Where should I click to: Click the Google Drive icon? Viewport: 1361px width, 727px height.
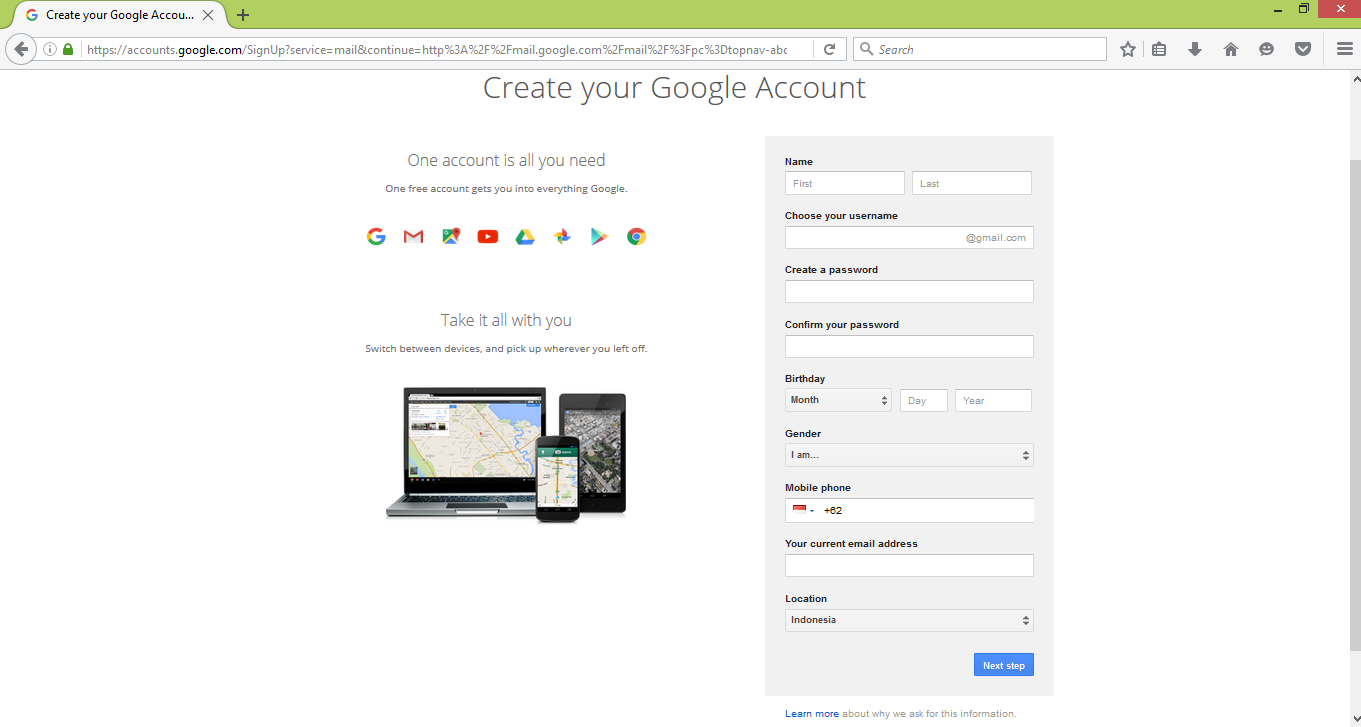(x=525, y=237)
